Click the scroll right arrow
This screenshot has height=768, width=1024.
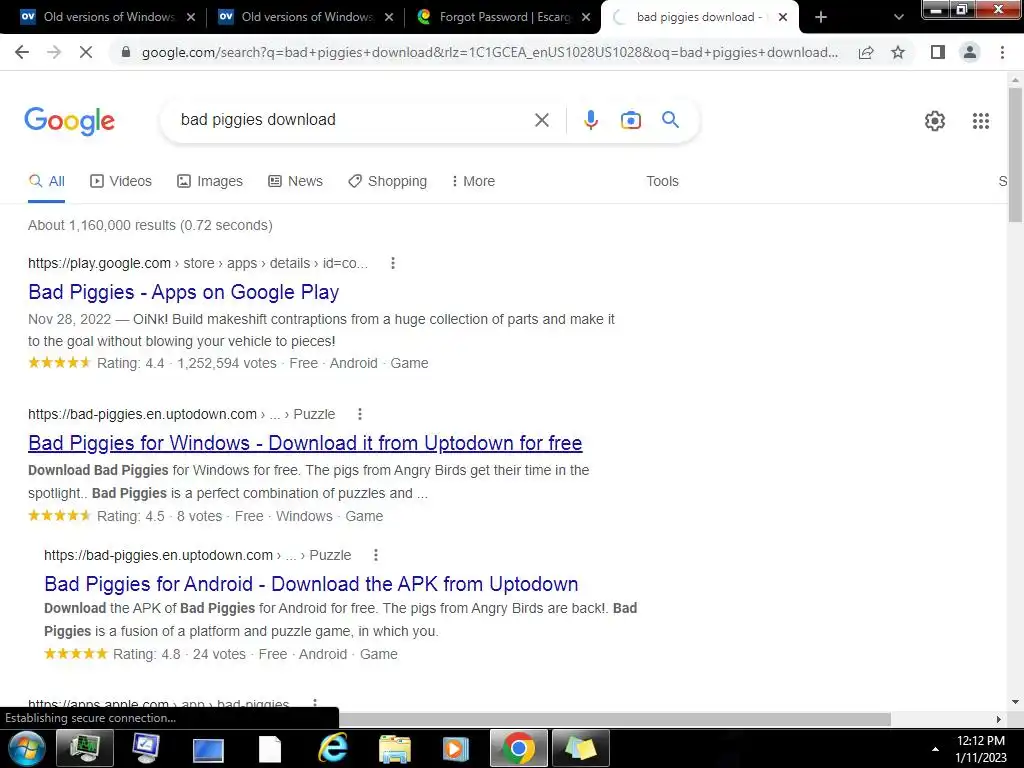tap(998, 719)
